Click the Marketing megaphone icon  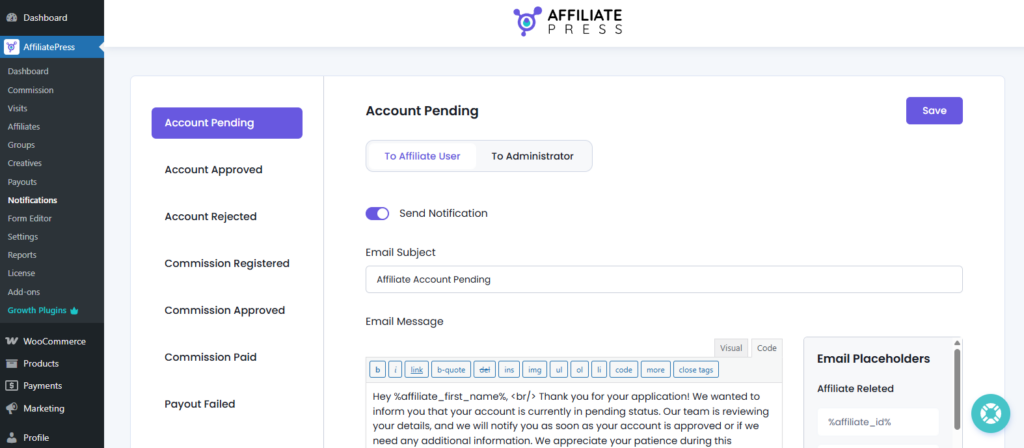coord(12,408)
